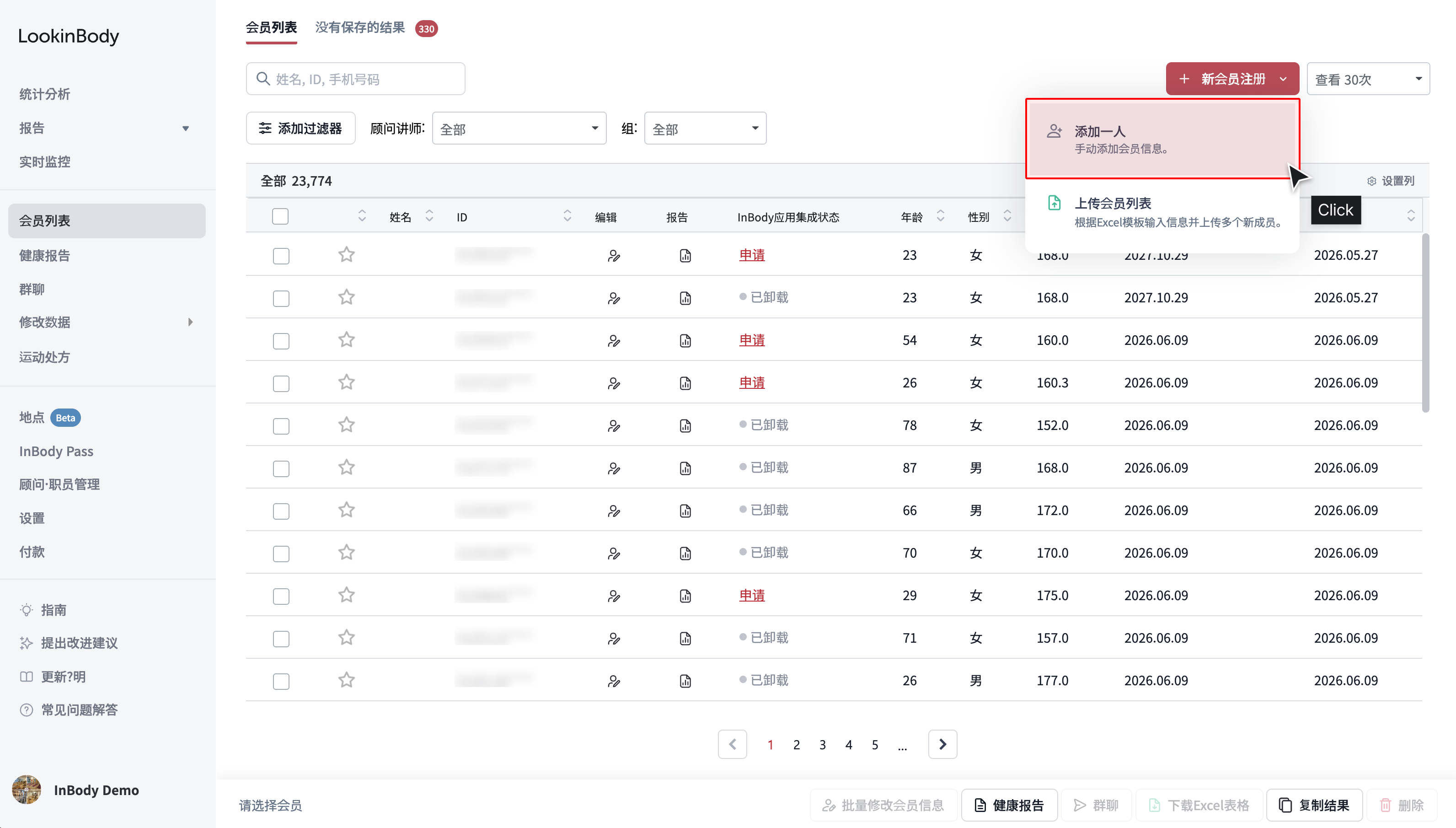Click the 提出改进建议 sparkle icon
Screen dimensions: 1456x828
tap(26, 643)
